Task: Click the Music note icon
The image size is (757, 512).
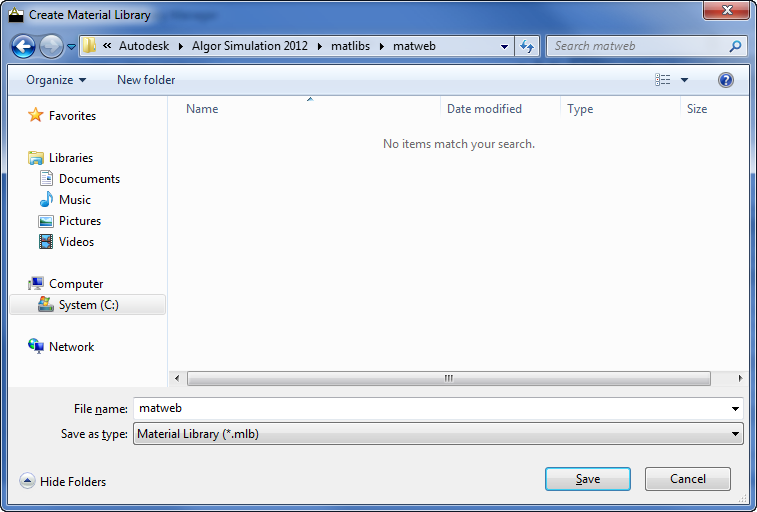Action: (x=46, y=199)
